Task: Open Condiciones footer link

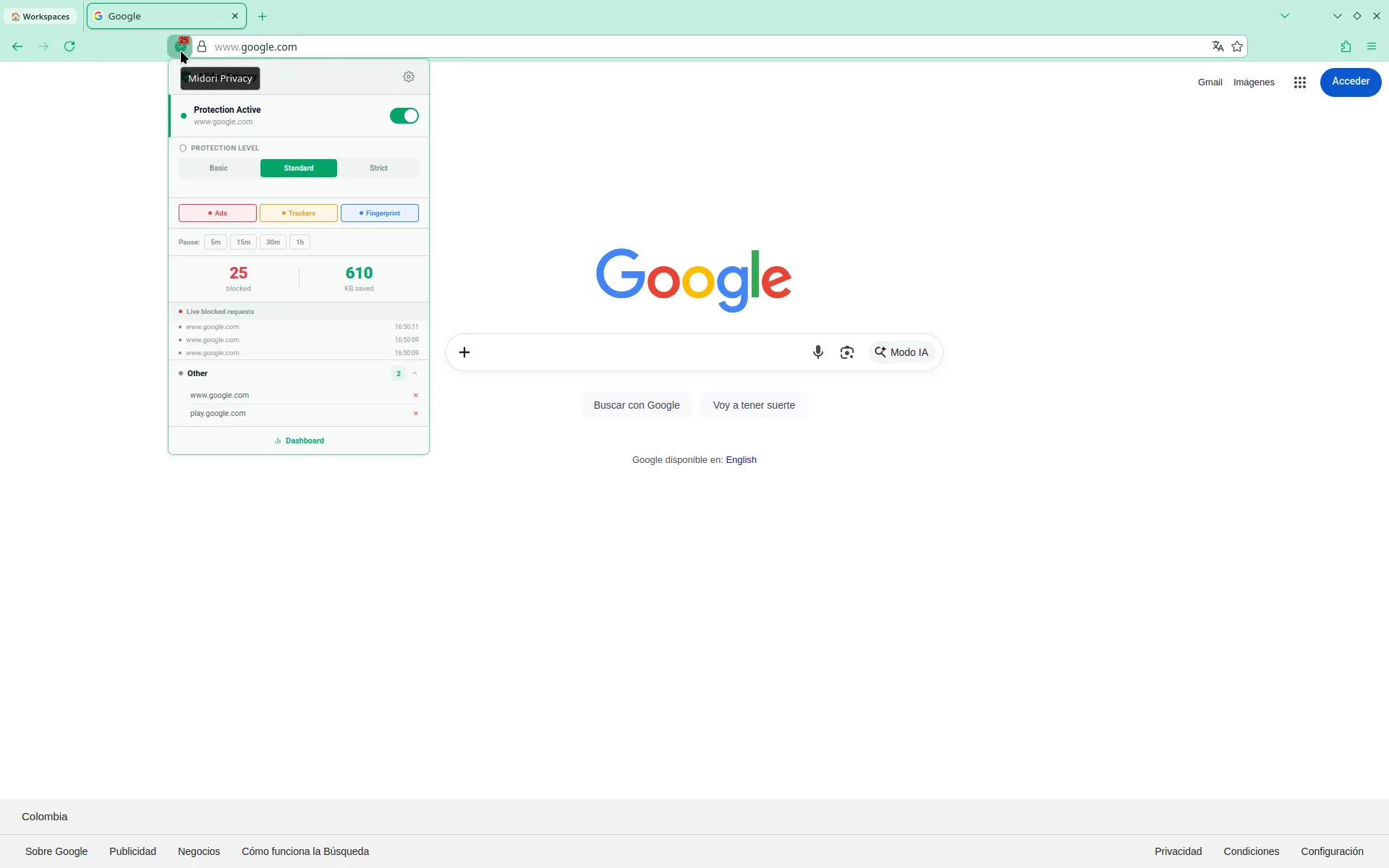Action: point(1251,851)
